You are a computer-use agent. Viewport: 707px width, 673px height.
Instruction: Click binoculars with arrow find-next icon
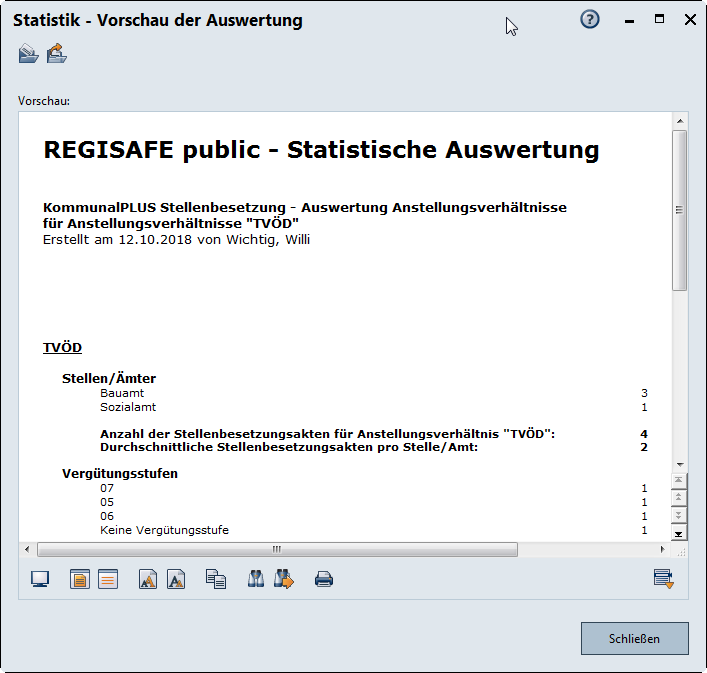pyautogui.click(x=284, y=579)
